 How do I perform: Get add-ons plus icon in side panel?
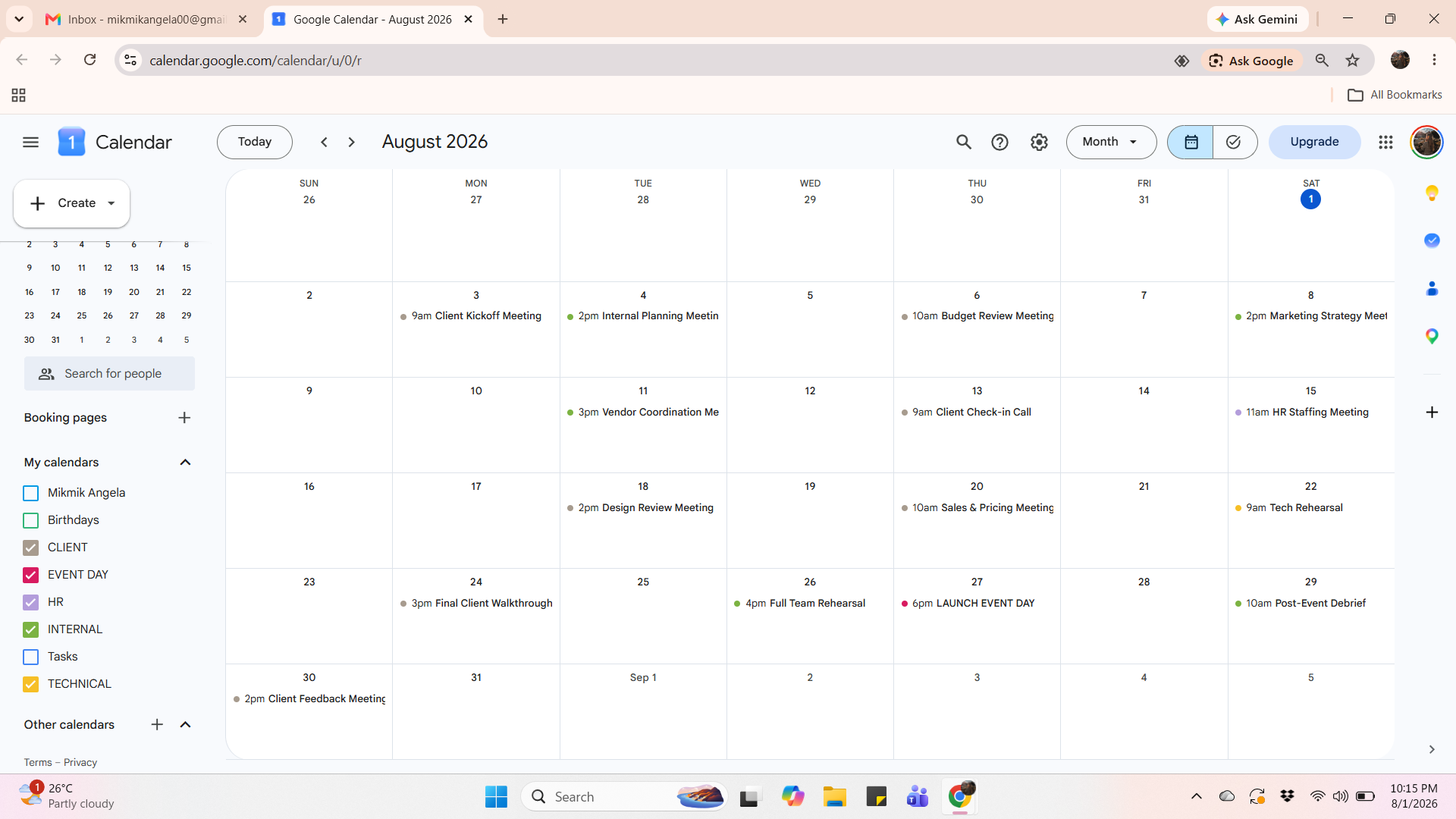(x=1432, y=413)
